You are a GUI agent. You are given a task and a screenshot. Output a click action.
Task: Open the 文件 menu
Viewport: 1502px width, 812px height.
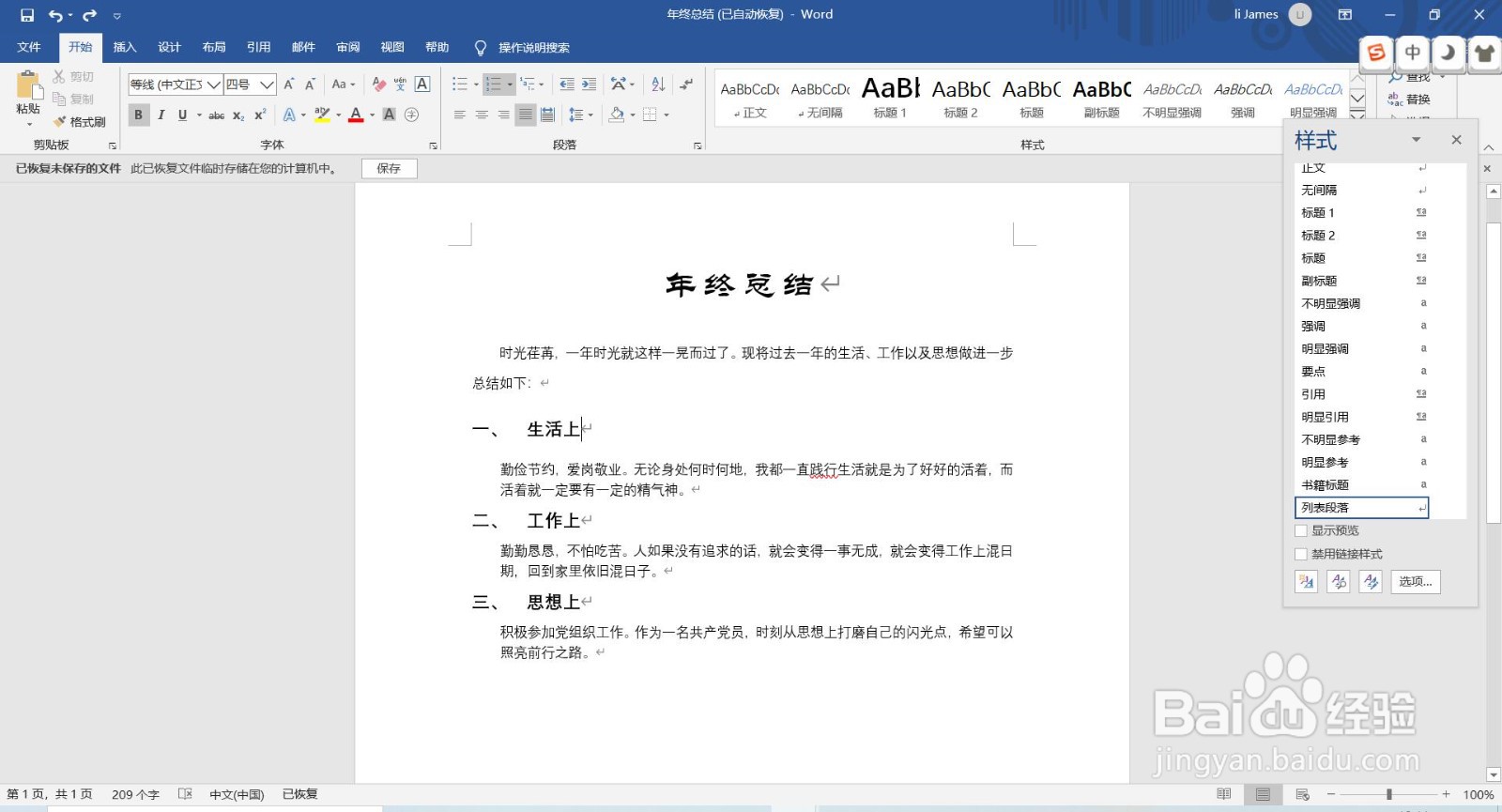click(29, 47)
